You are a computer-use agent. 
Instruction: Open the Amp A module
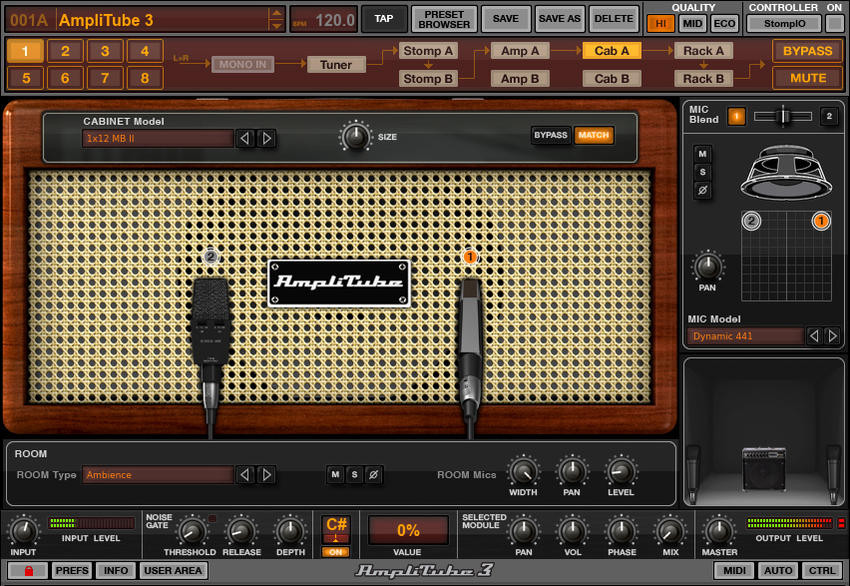pos(520,50)
